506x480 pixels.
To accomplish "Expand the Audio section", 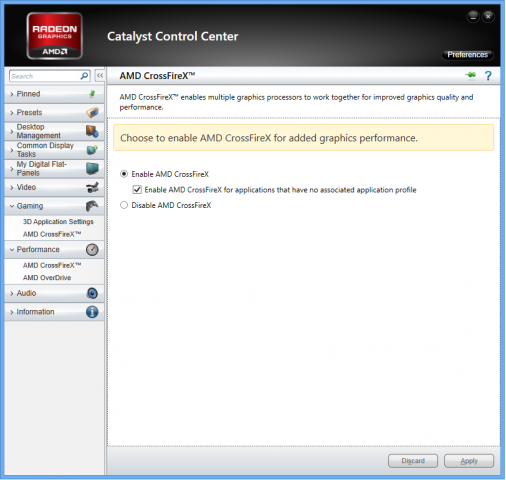I will (12, 293).
